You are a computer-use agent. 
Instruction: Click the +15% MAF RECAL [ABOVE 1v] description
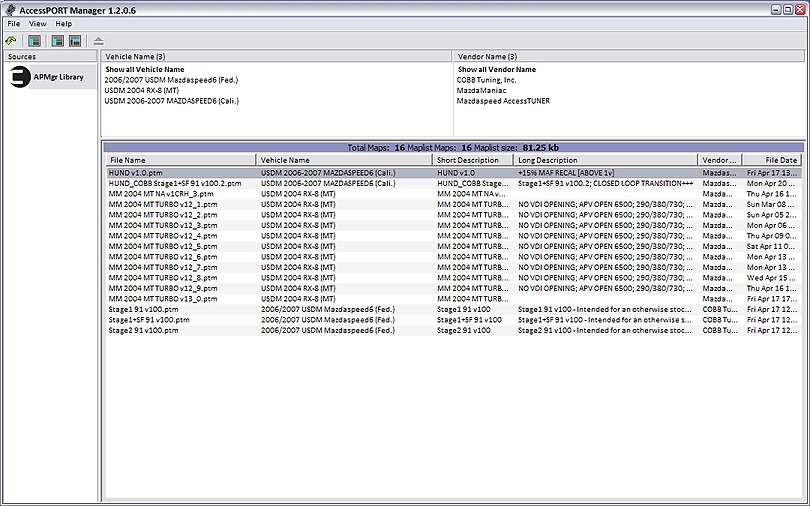click(x=566, y=173)
